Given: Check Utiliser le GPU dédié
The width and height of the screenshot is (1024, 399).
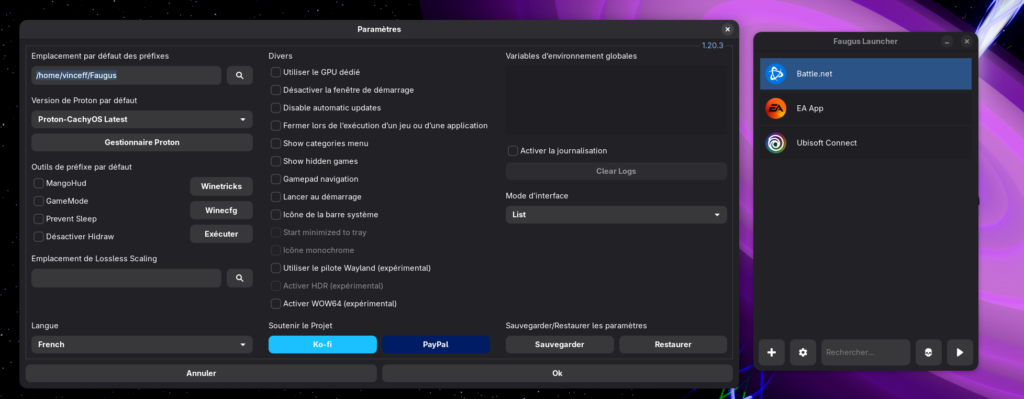Looking at the screenshot, I should 276,72.
